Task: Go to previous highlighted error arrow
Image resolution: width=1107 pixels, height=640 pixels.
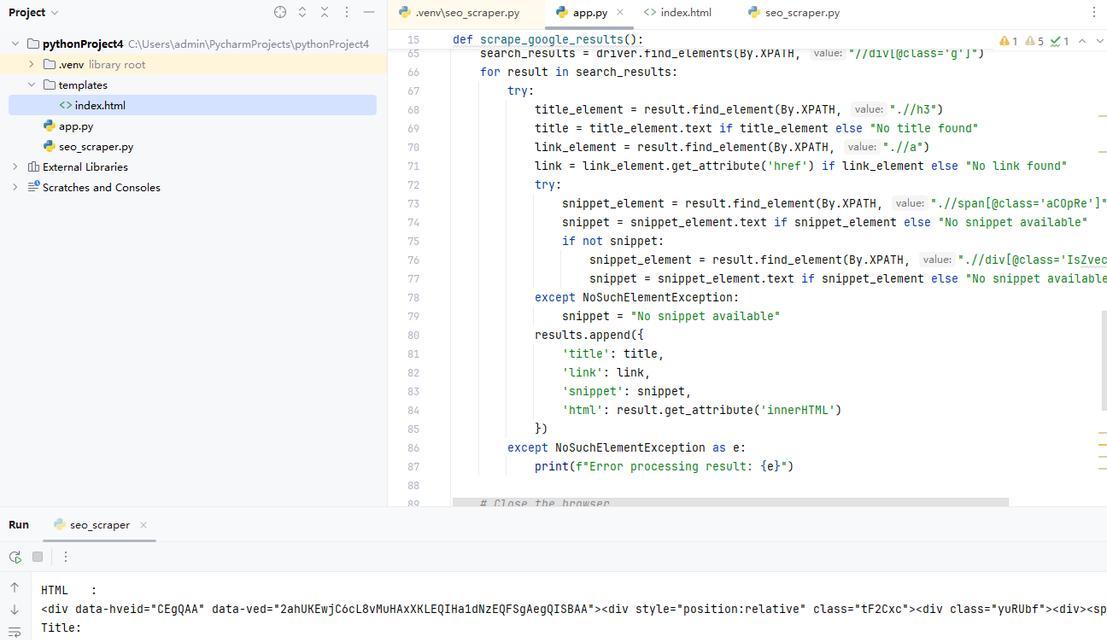Action: (x=1082, y=41)
